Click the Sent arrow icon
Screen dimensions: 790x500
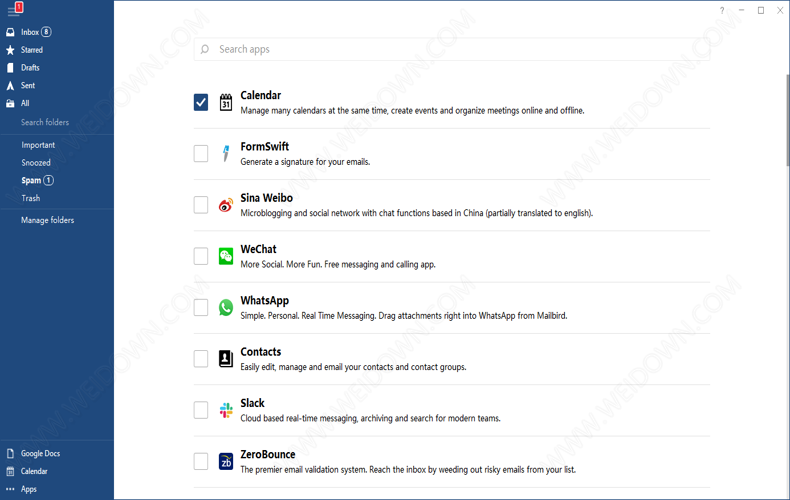(10, 86)
